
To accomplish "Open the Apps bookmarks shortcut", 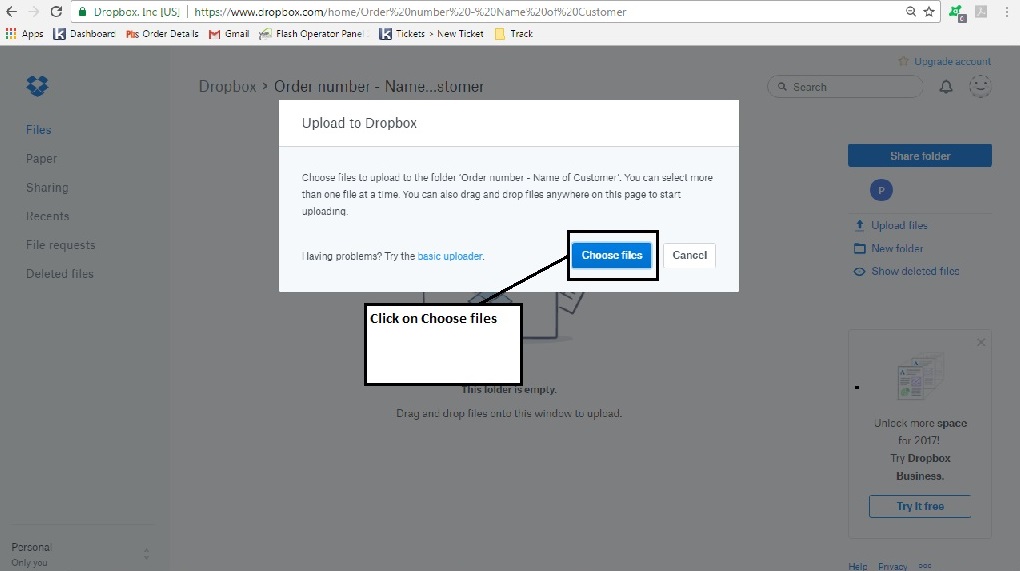I will pyautogui.click(x=24, y=34).
